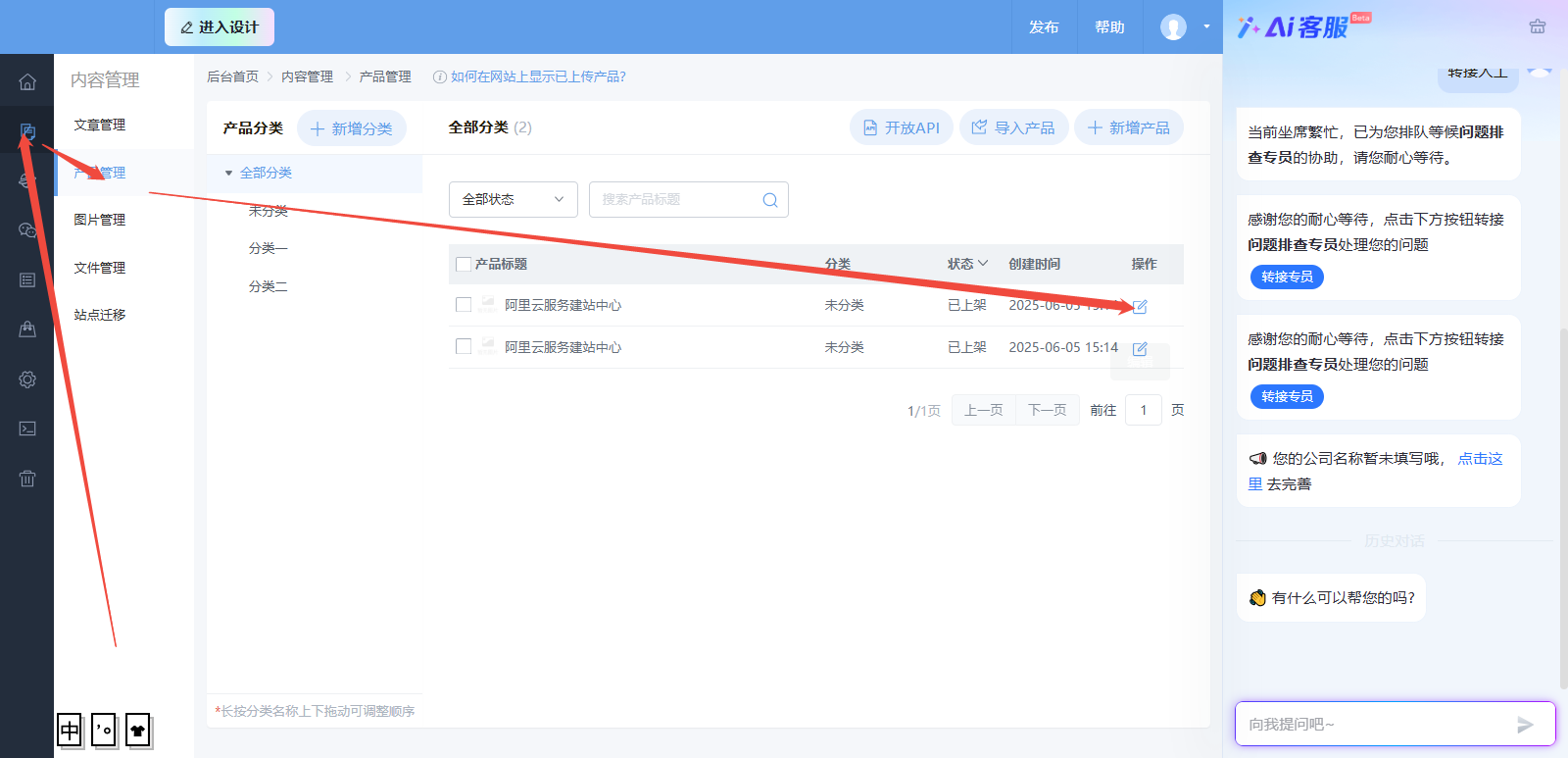Click the search magnifier in the product search box
The width and height of the screenshot is (1568, 758).
point(770,200)
